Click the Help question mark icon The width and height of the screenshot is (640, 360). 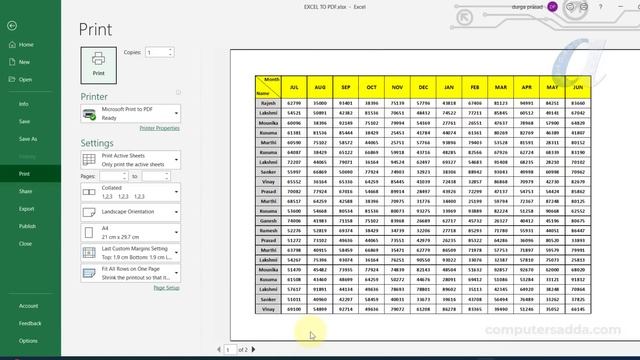(600, 7)
